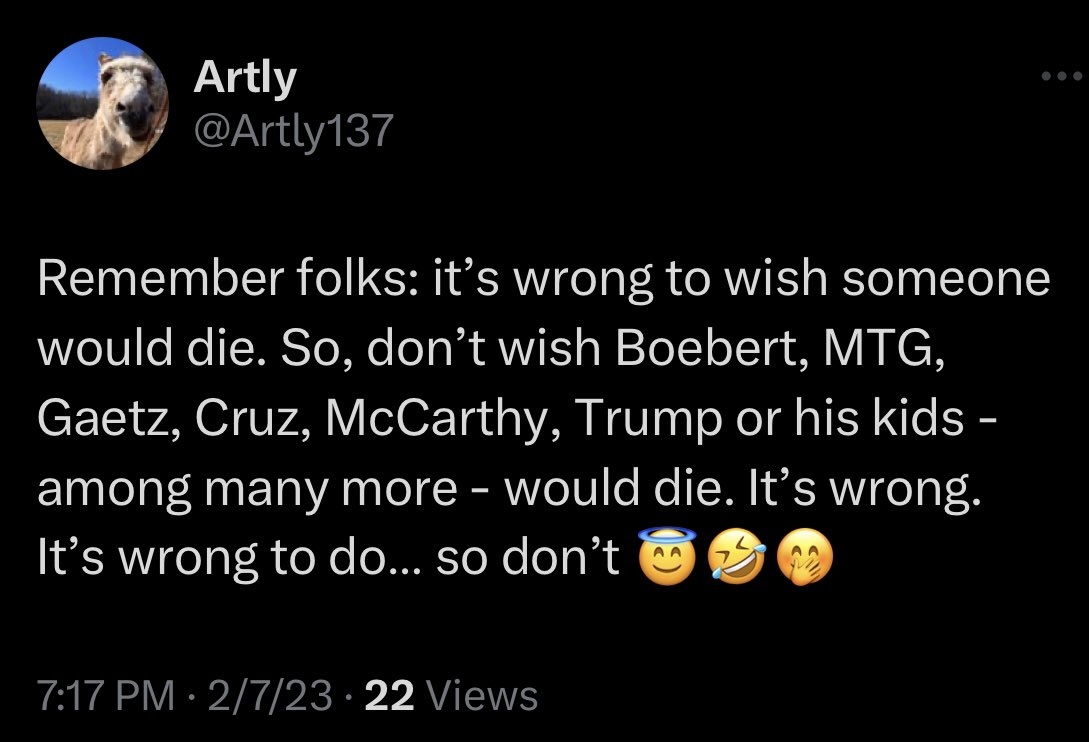Click the display name Artly
Image resolution: width=1089 pixels, height=742 pixels.
[x=245, y=78]
